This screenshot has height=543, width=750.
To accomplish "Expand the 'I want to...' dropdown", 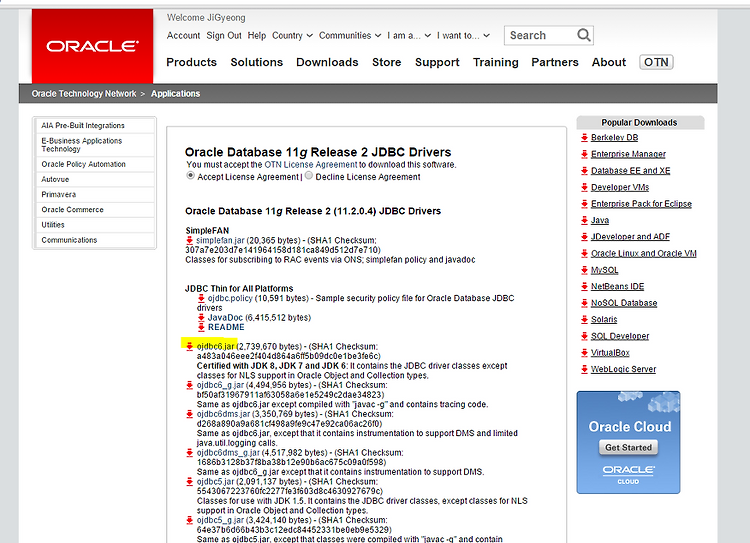I will coord(463,35).
